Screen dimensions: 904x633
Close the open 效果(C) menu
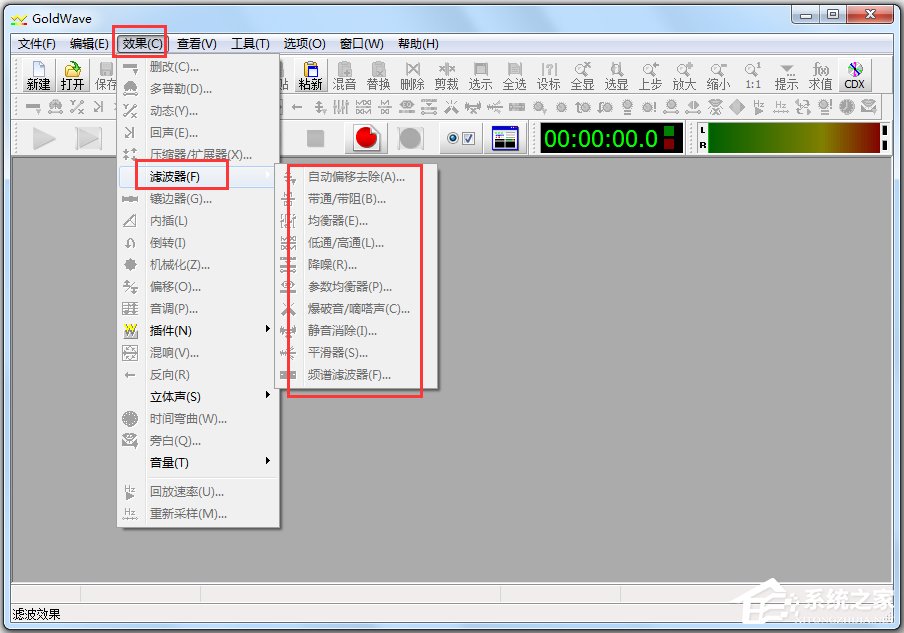tap(142, 44)
